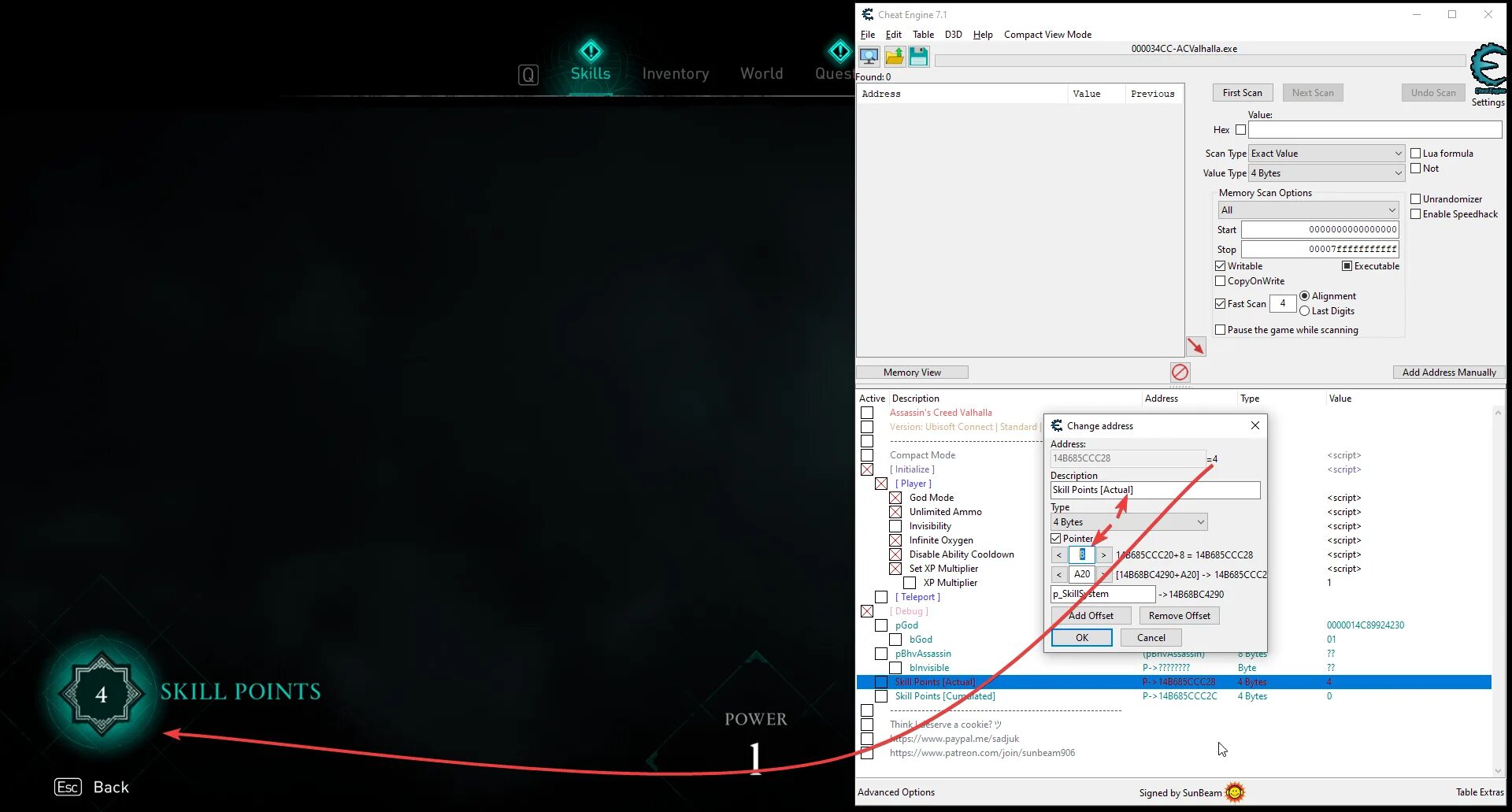Click Compact View Mode menu item
Viewport: 1512px width, 812px height.
tap(1047, 35)
